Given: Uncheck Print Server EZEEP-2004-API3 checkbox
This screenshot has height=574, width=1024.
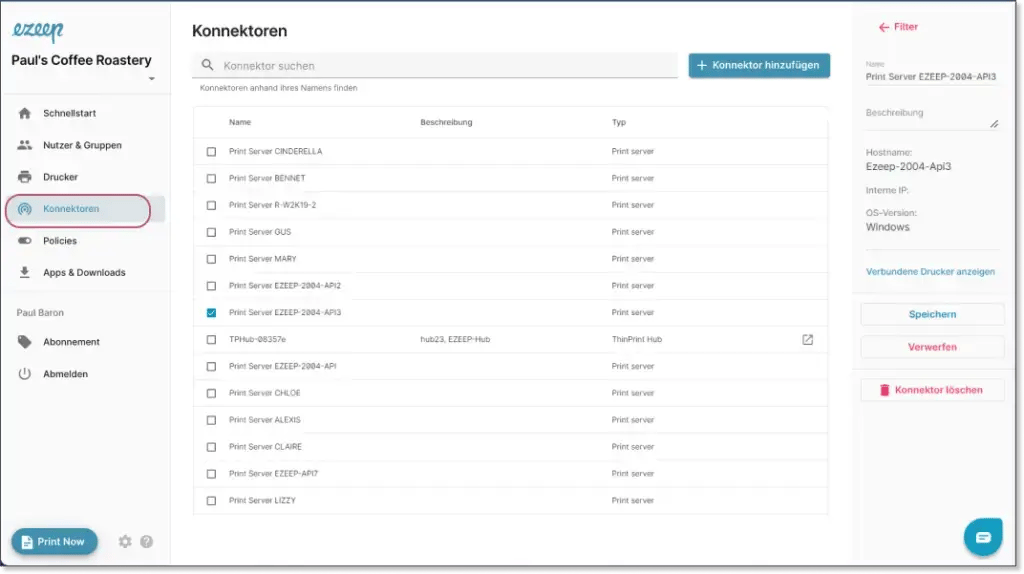Looking at the screenshot, I should click(211, 313).
